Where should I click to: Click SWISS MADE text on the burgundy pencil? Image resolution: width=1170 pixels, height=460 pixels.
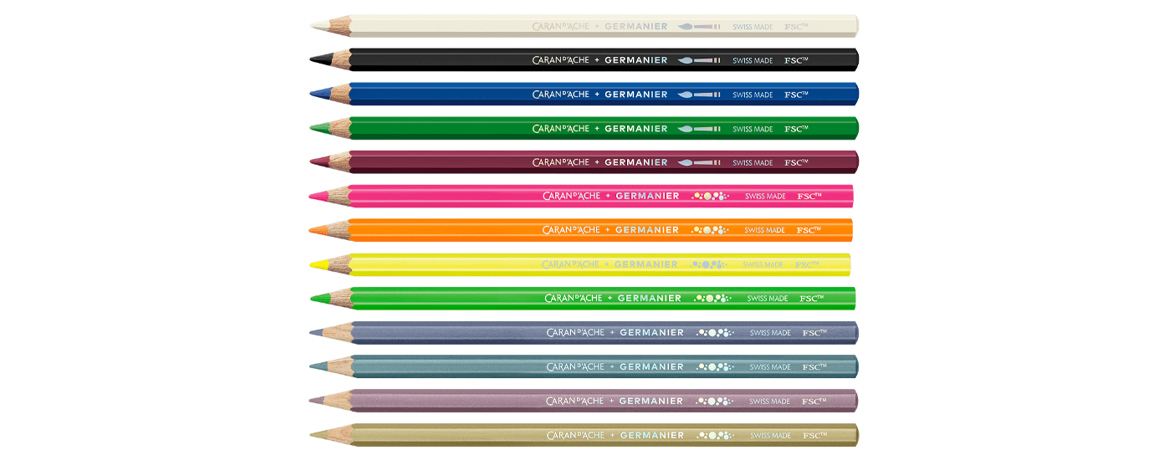(752, 162)
